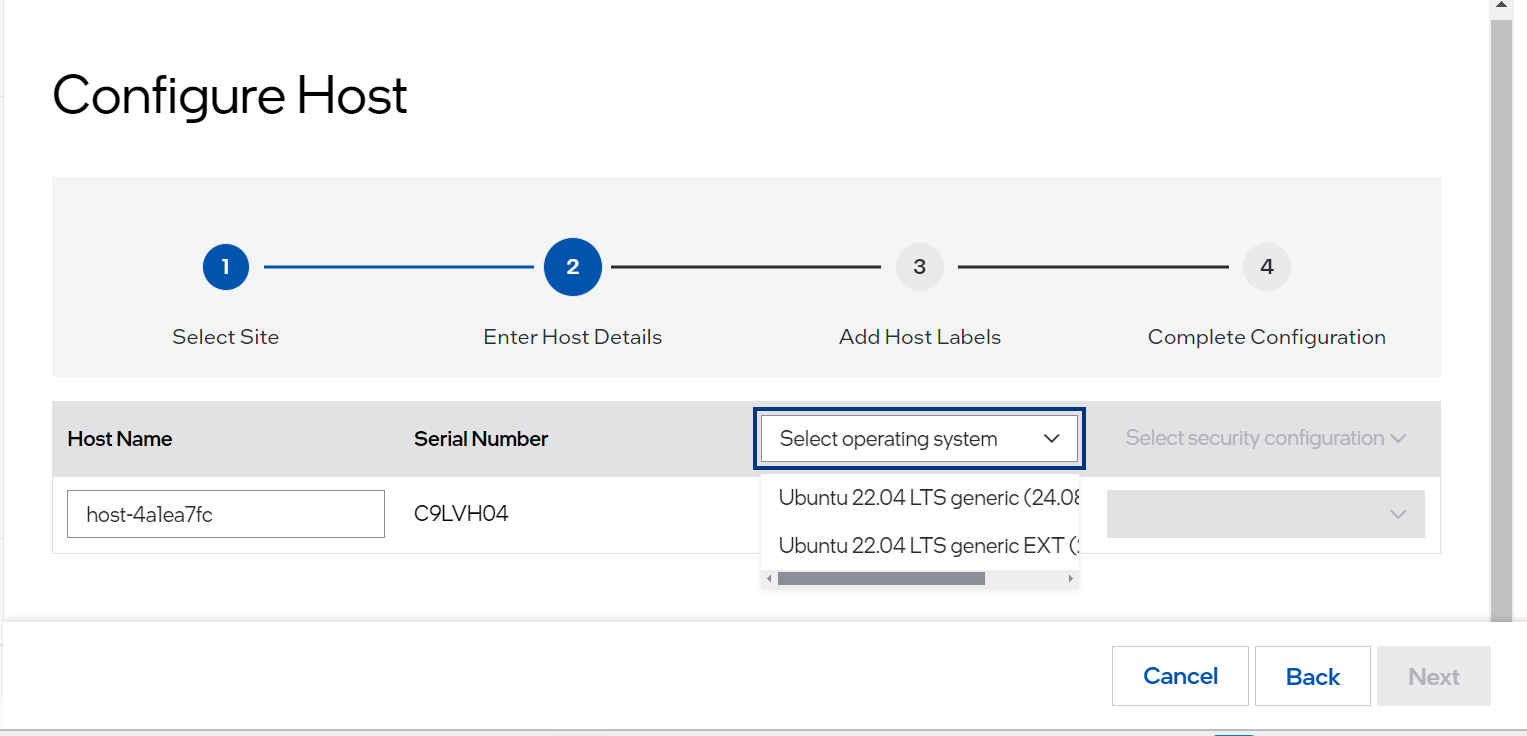
Task: Click the Select Site step label
Action: 225,337
